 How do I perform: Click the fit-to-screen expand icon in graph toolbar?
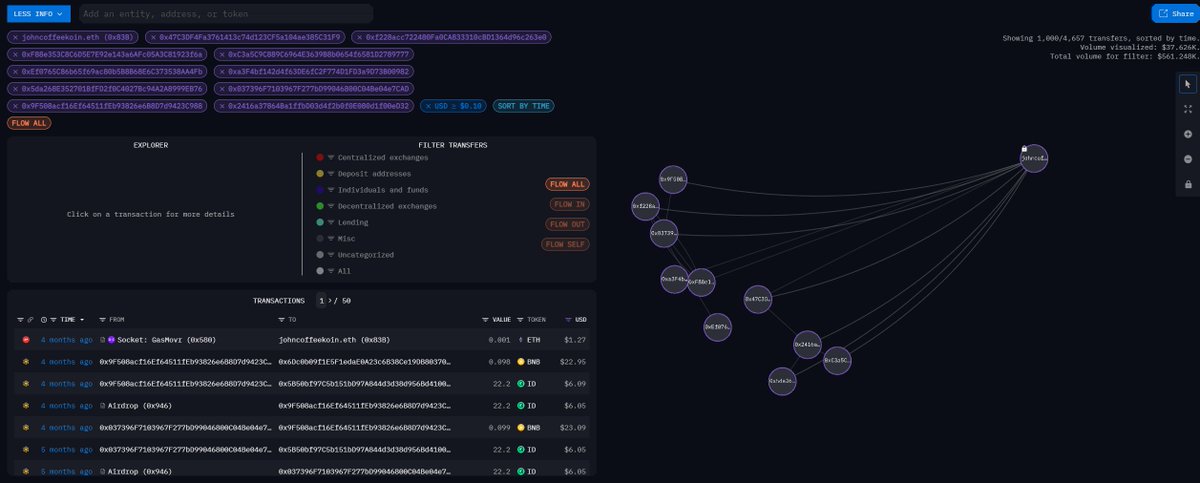point(1187,109)
